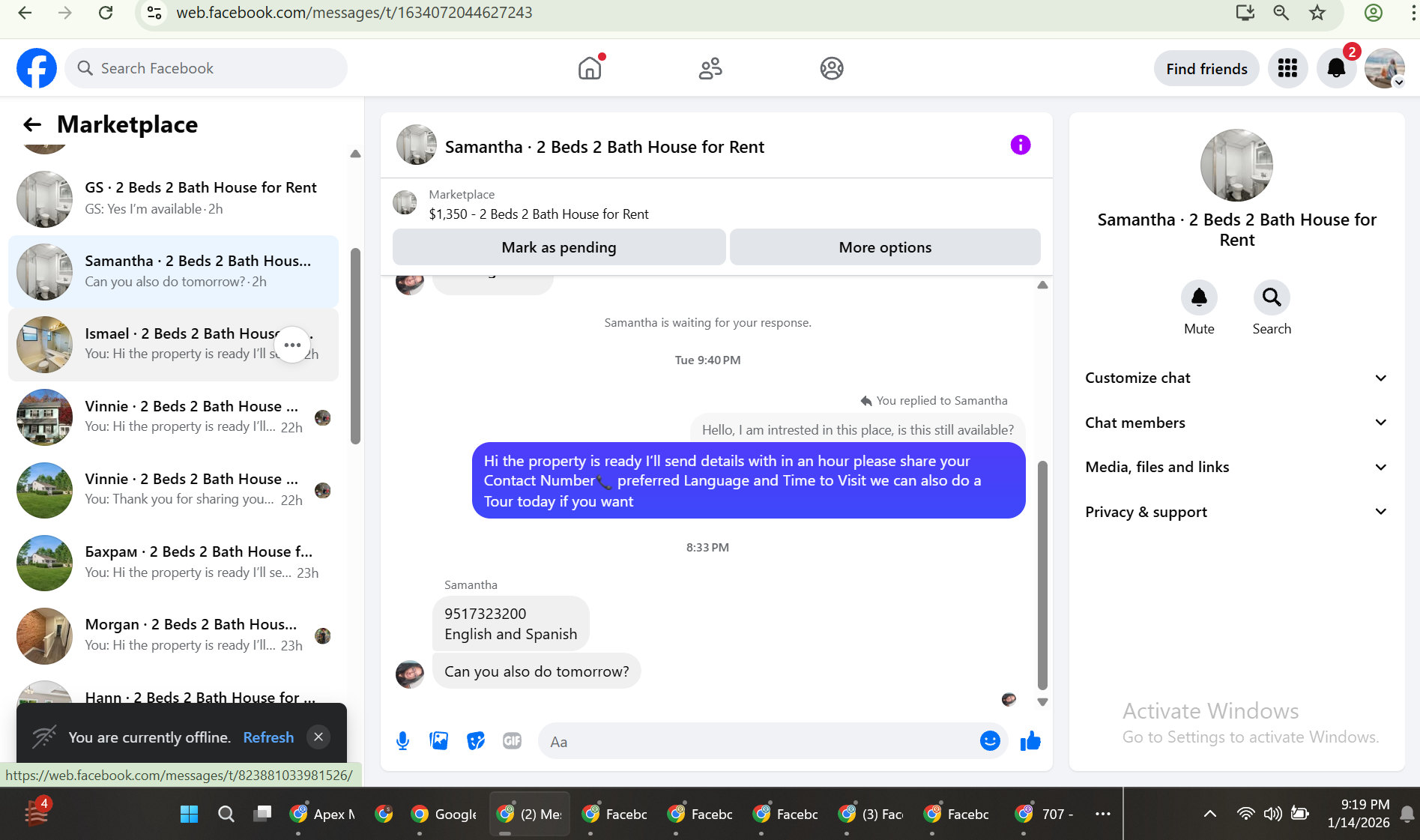The image size is (1420, 840).
Task: Select the Samantha conversation in the list
Action: [x=173, y=271]
